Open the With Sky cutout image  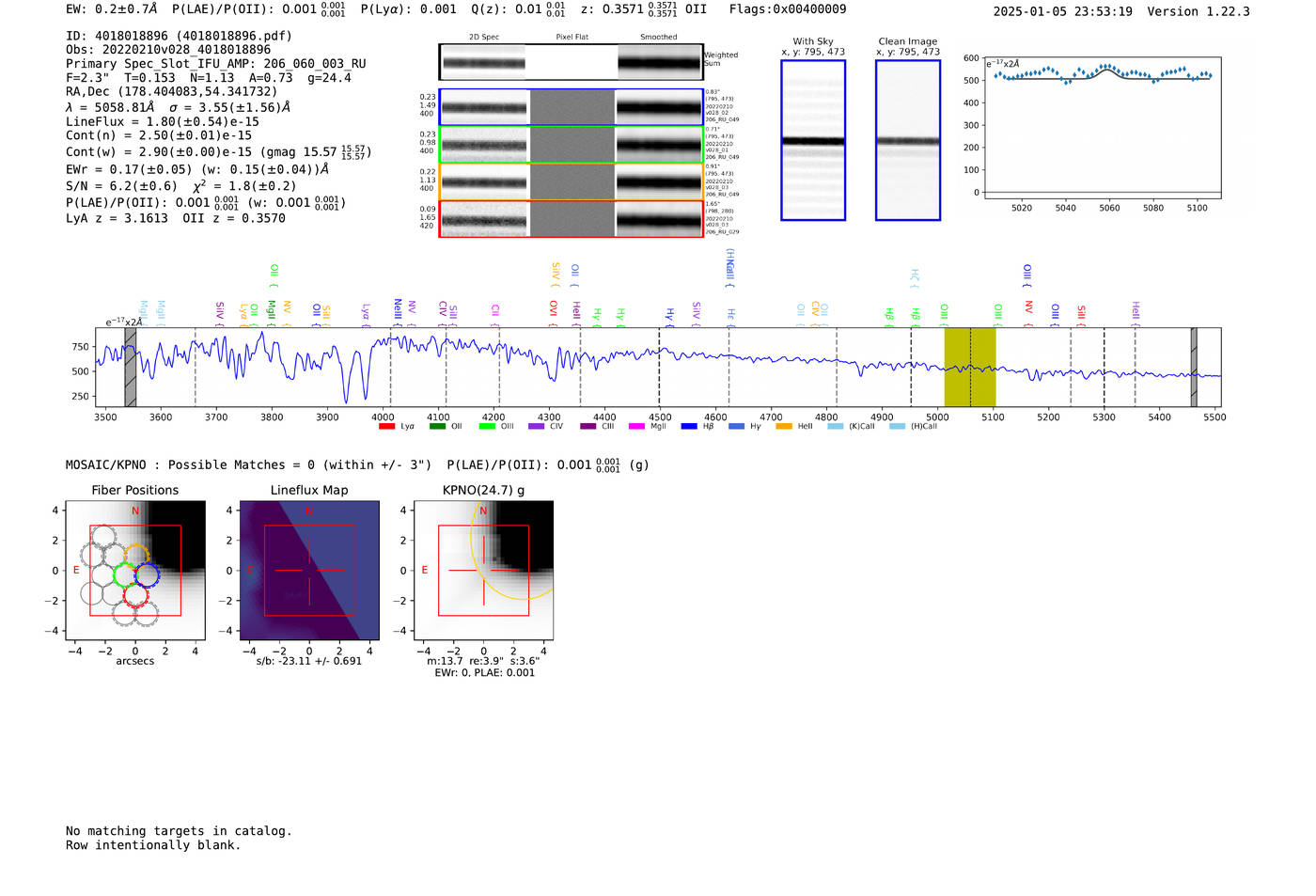[x=813, y=140]
